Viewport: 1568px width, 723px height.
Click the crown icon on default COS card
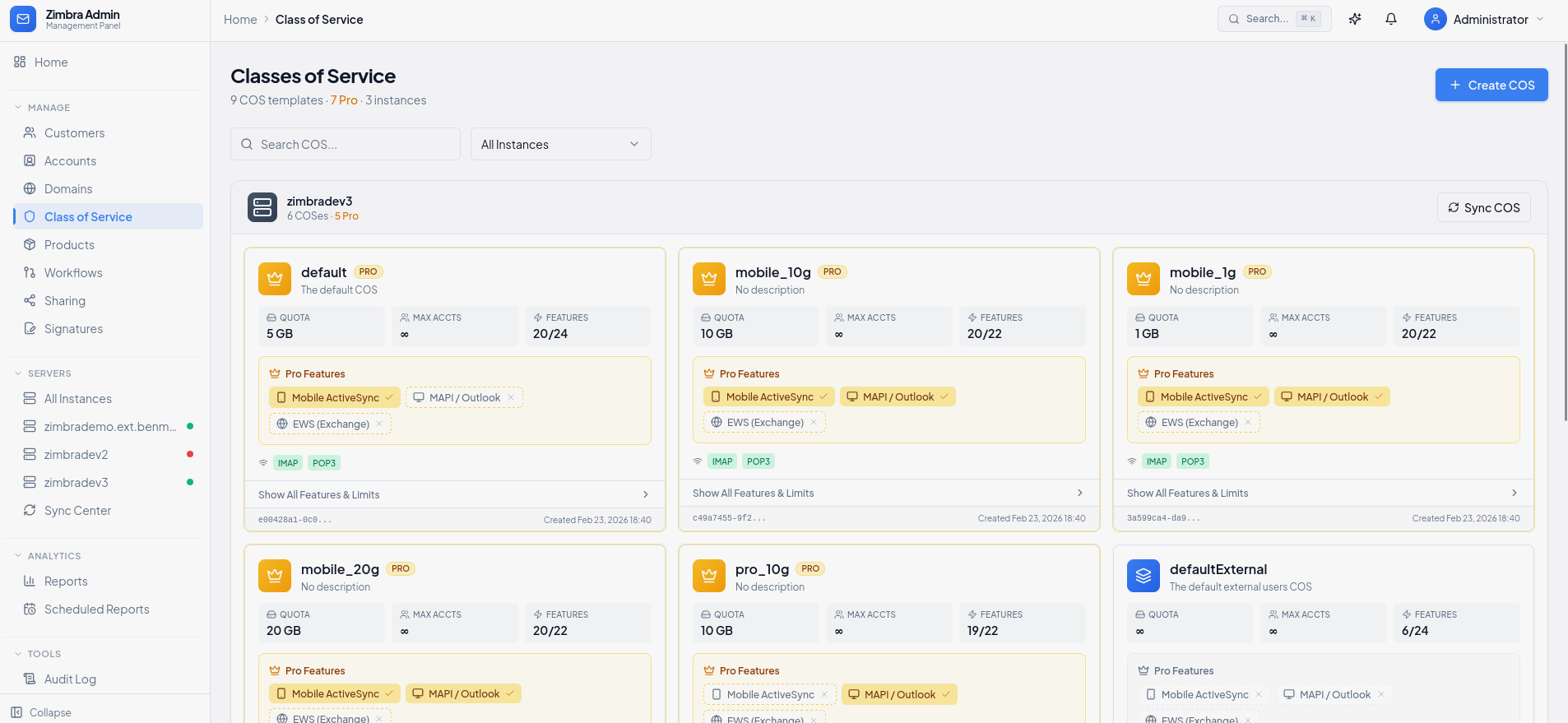click(275, 279)
